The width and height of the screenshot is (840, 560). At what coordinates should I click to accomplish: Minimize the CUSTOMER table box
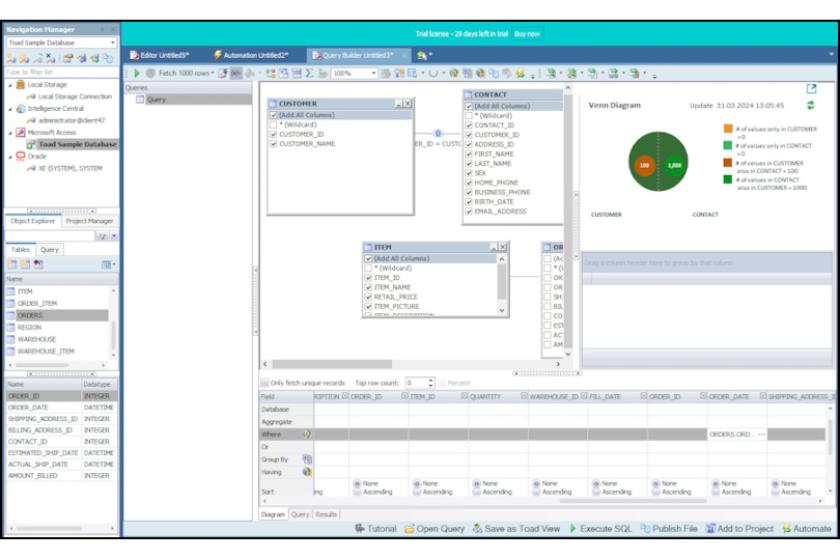399,103
